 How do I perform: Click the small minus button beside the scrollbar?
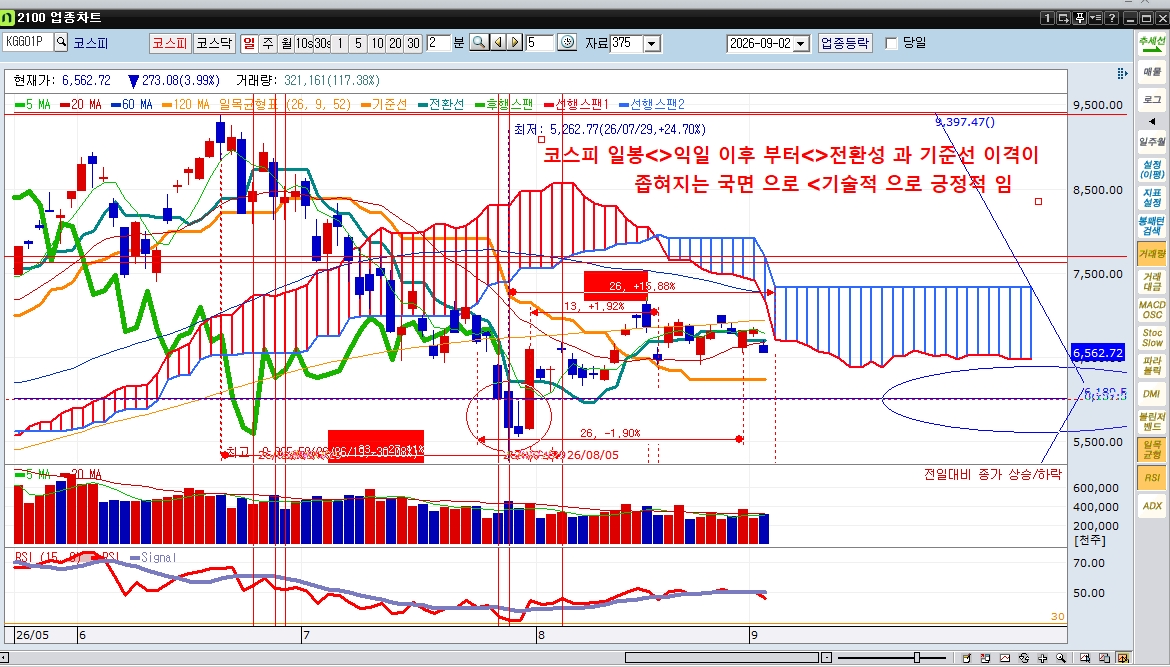826,657
